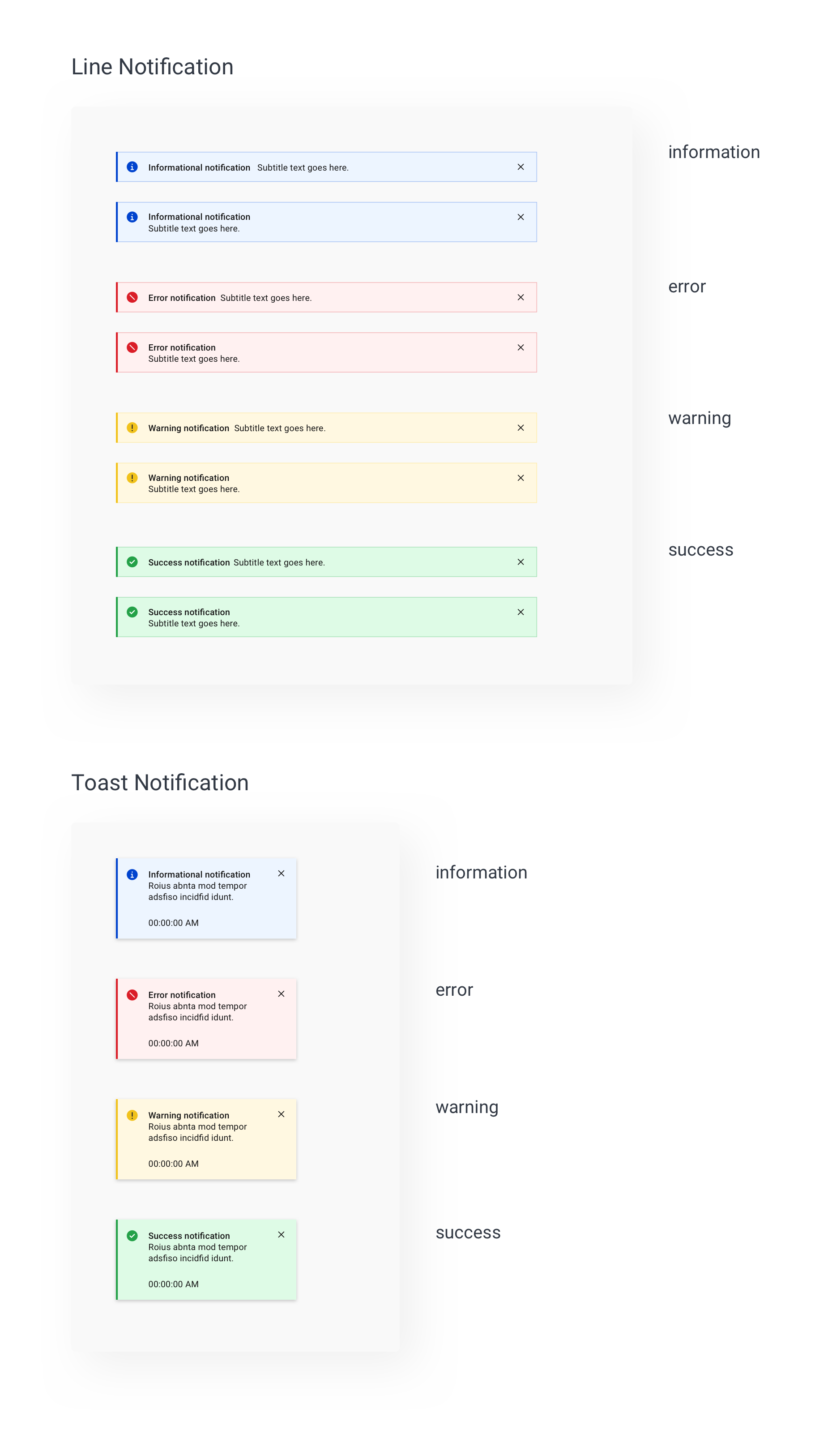Dismiss the success toast notification

281,1235
